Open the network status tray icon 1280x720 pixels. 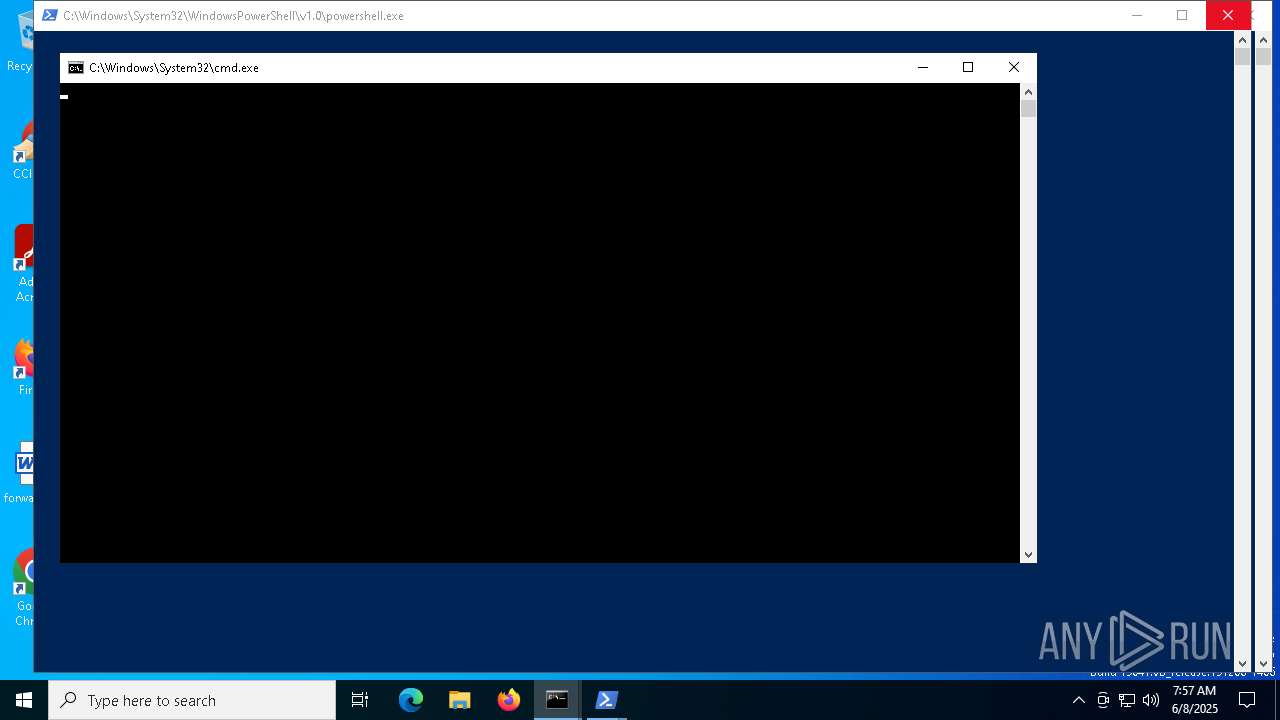1127,700
